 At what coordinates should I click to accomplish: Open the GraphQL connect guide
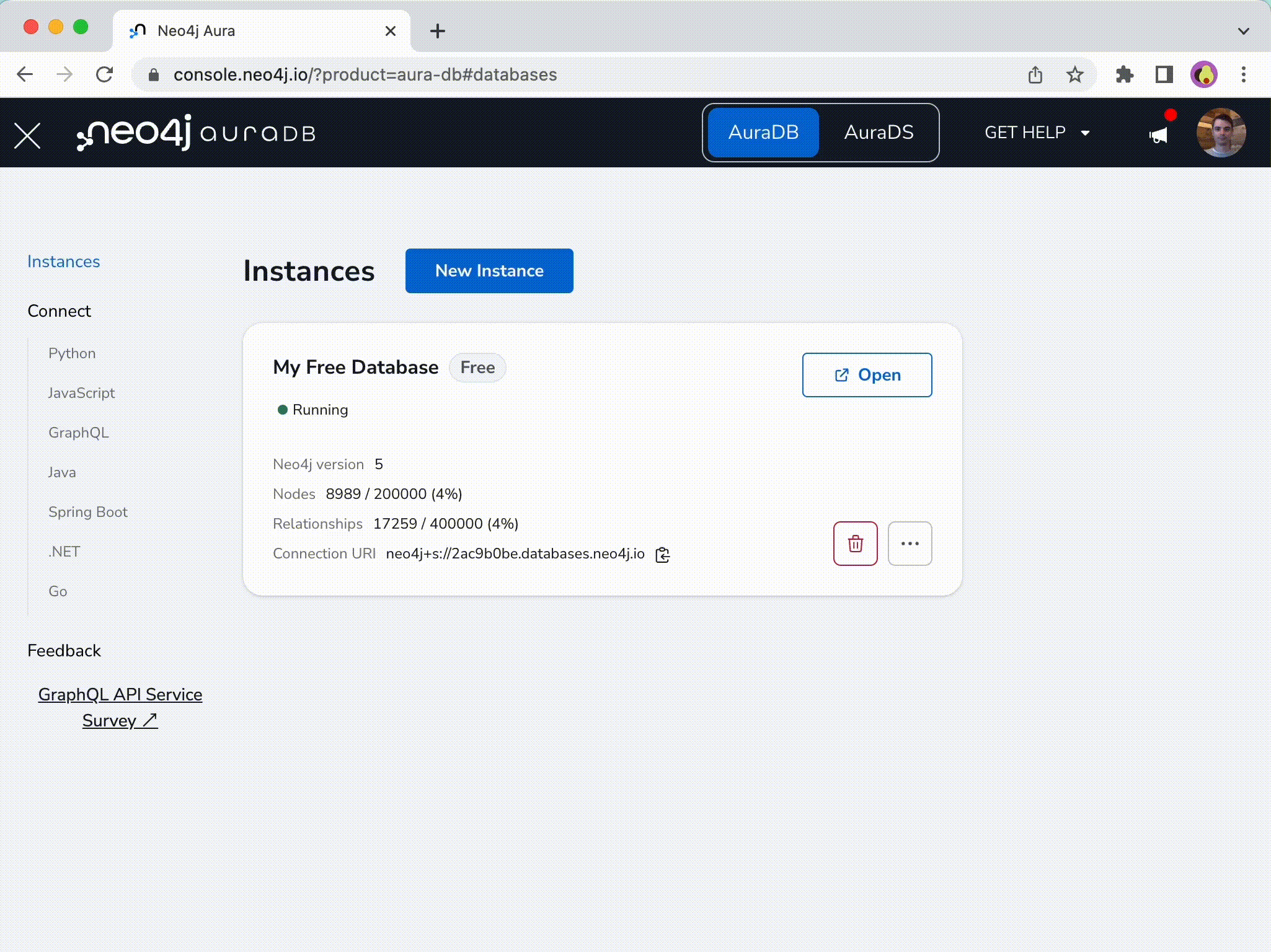(79, 433)
